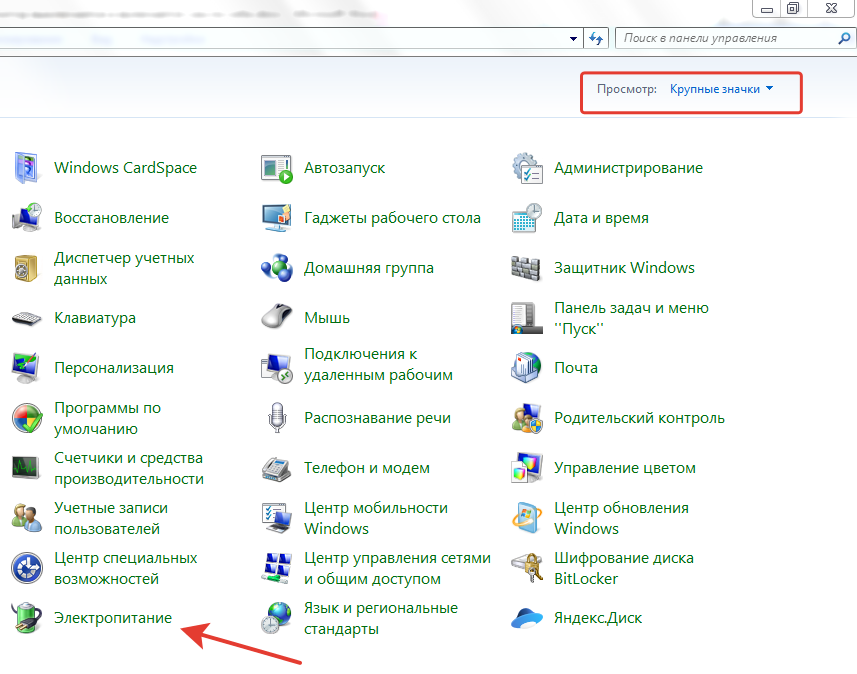Open the Мышь mouse icon
Image resolution: width=857 pixels, height=674 pixels.
(277, 315)
